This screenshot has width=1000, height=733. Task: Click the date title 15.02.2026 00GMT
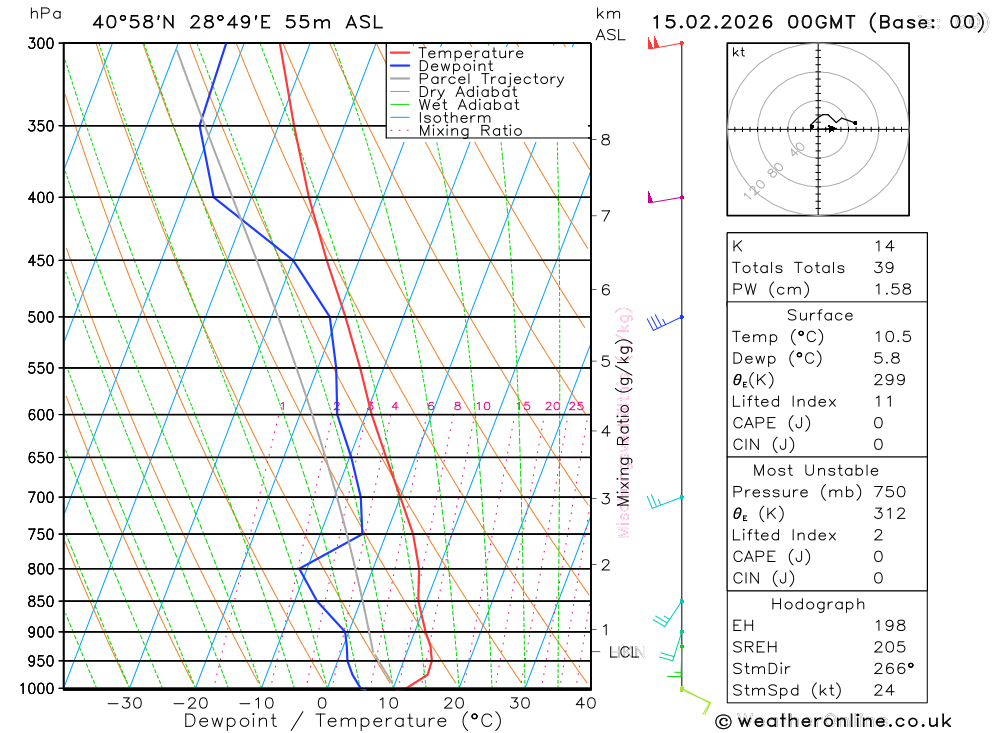(x=753, y=22)
